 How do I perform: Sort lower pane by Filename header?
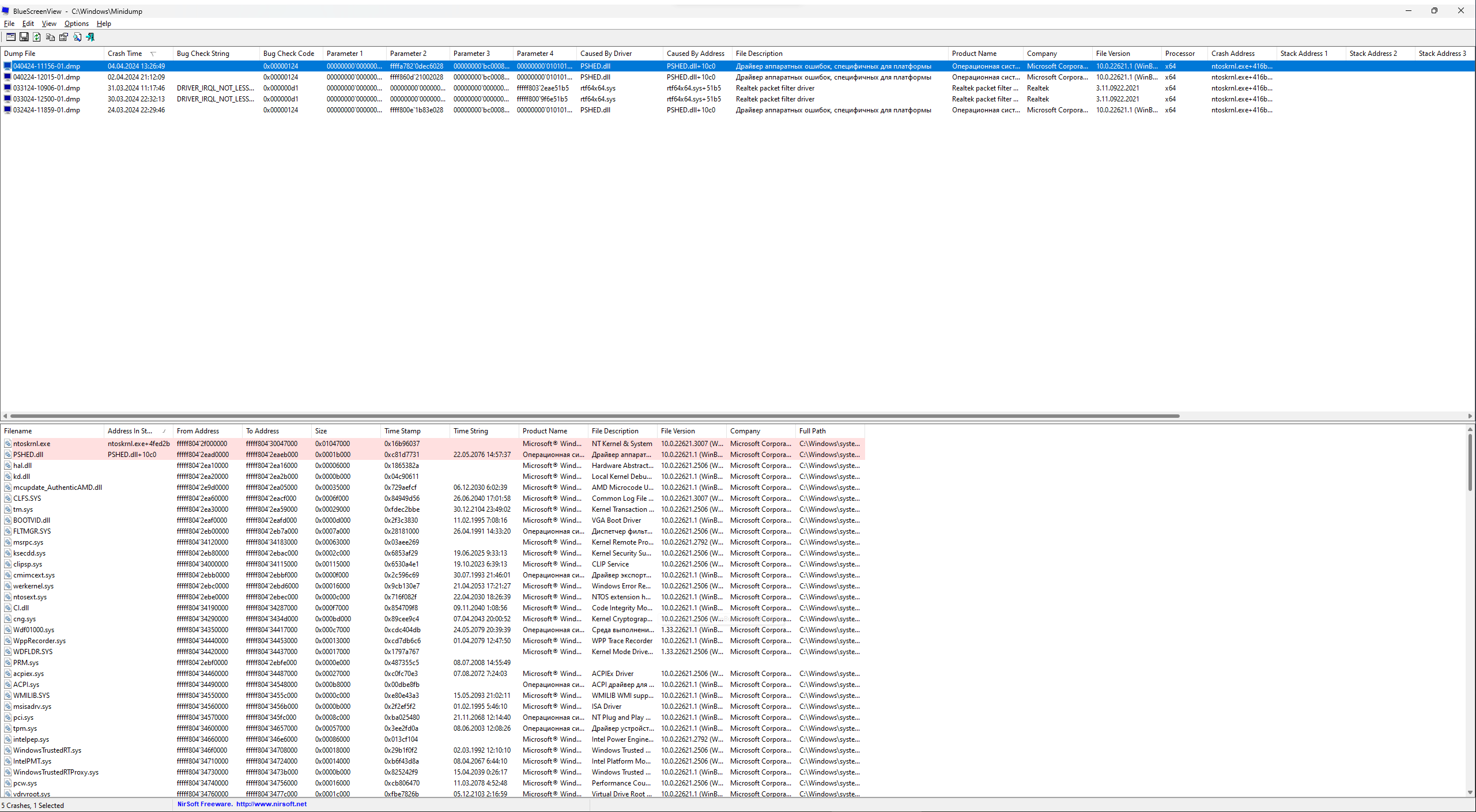52,431
